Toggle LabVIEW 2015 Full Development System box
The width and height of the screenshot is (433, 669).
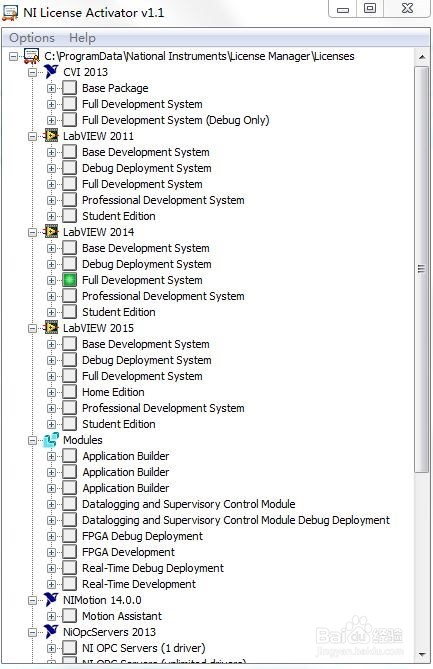click(x=70, y=376)
